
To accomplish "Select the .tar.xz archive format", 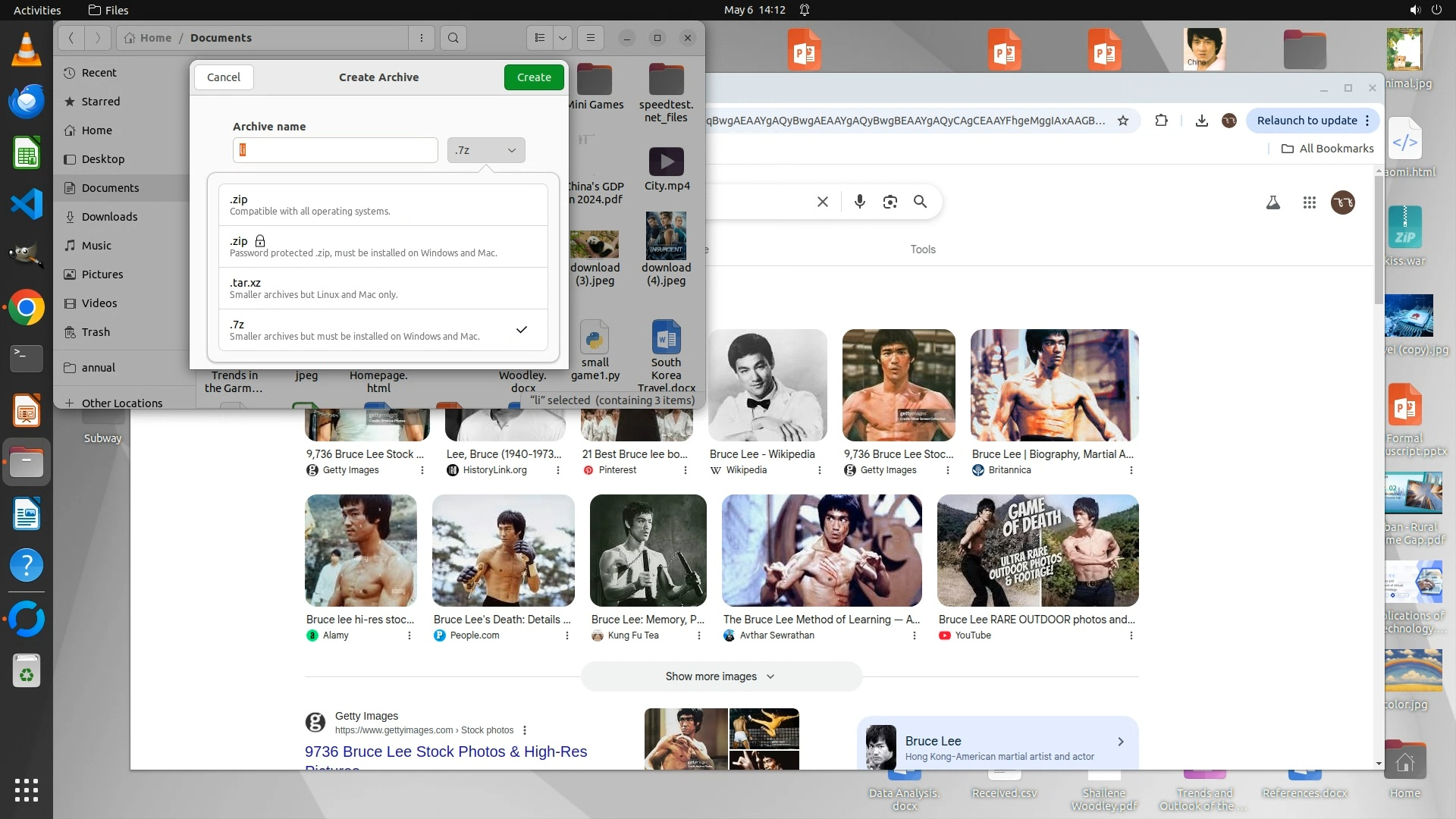I will (383, 288).
